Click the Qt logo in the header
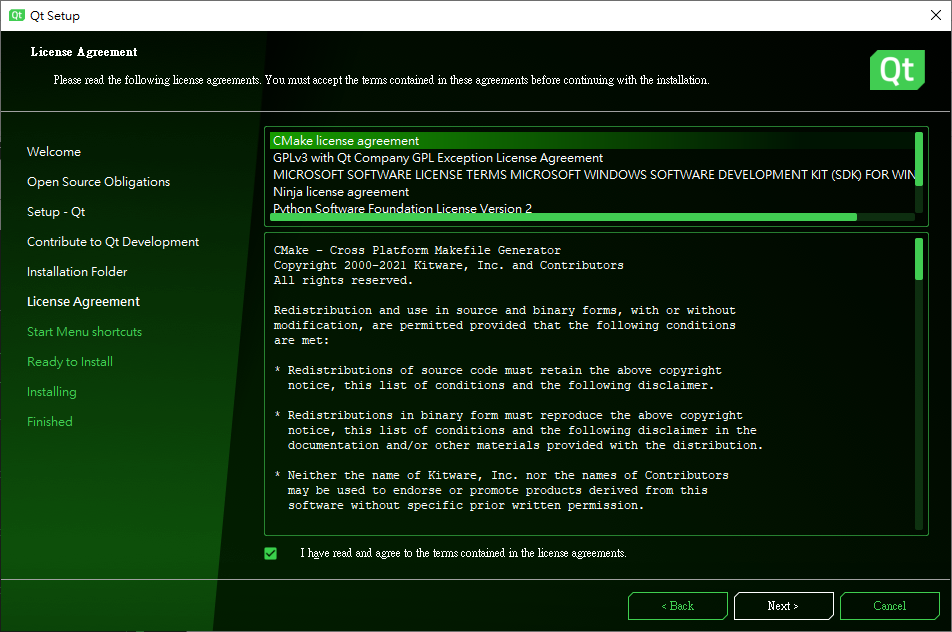 tap(897, 70)
